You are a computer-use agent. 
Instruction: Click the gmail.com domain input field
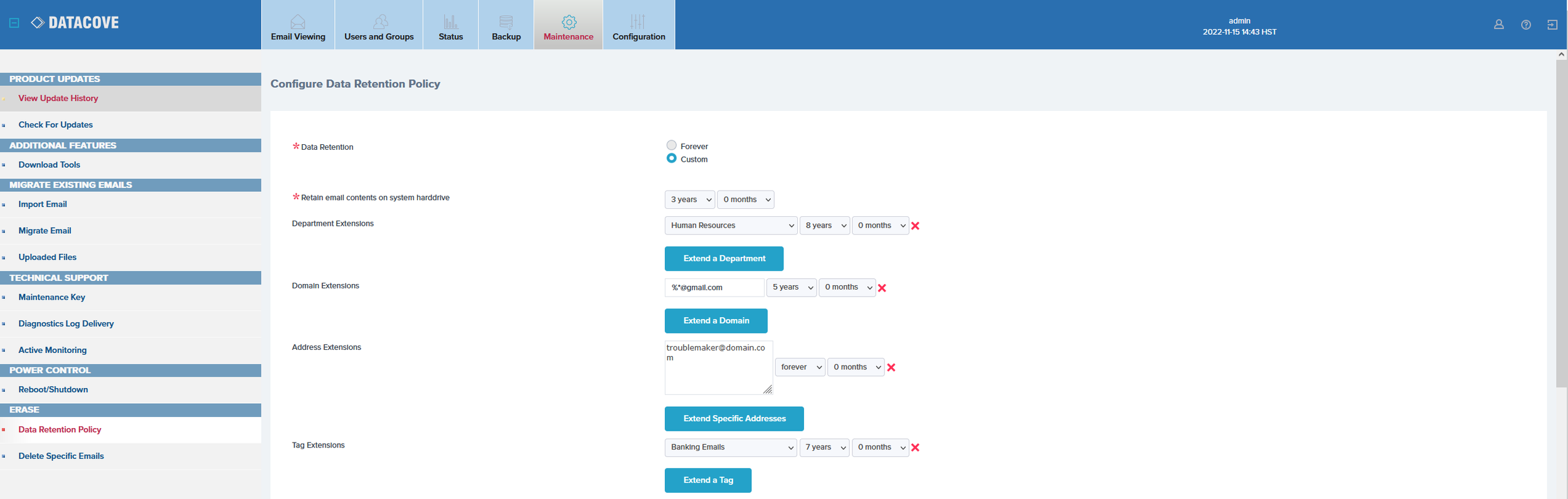(x=714, y=288)
